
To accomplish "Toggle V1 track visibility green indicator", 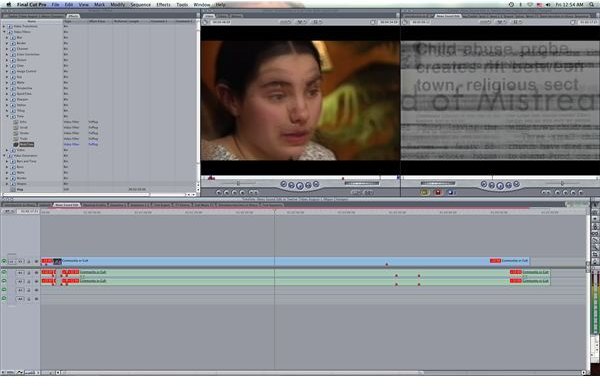I will (x=4, y=261).
